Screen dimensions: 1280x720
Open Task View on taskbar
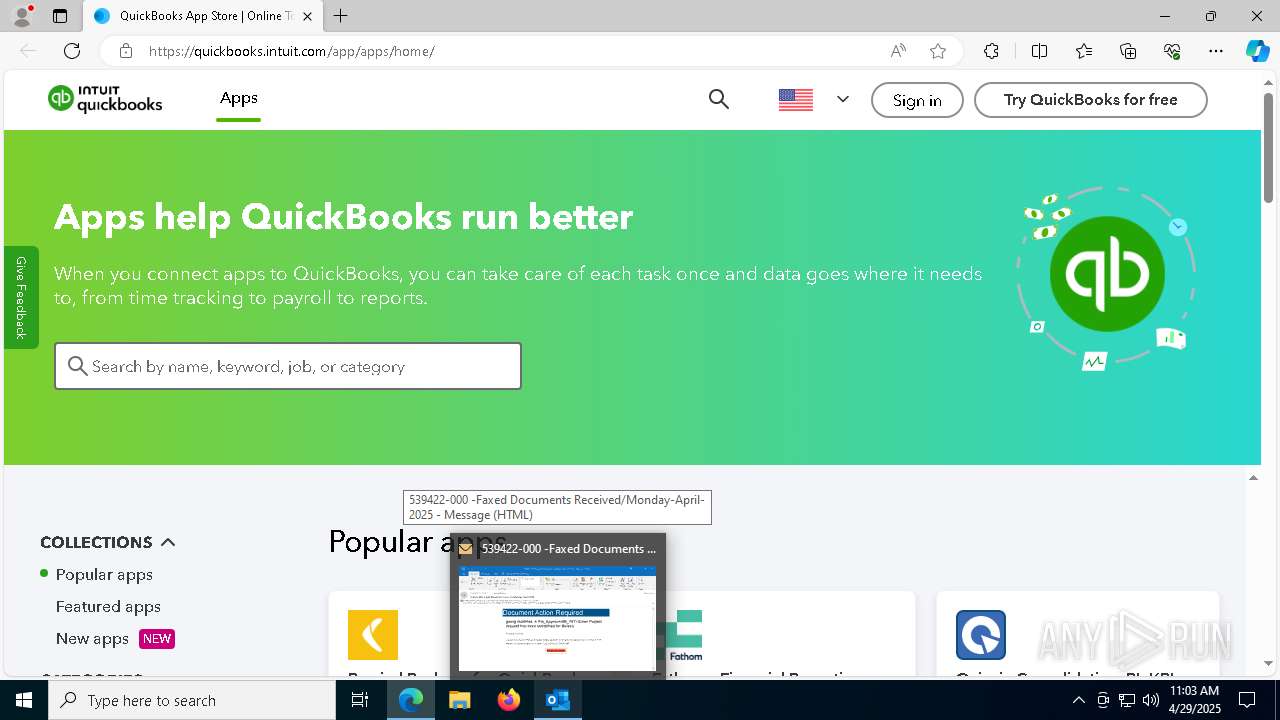pos(360,700)
